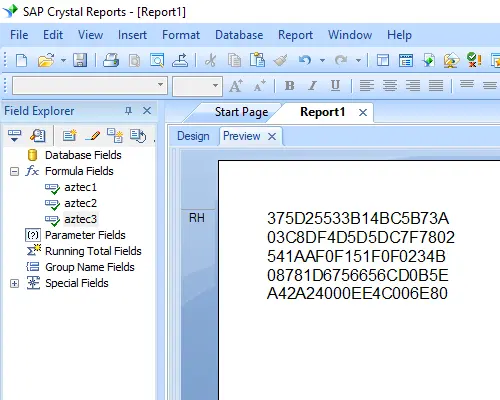Viewport: 500px width, 400px height.
Task: Open the Help menu
Action: 399,35
